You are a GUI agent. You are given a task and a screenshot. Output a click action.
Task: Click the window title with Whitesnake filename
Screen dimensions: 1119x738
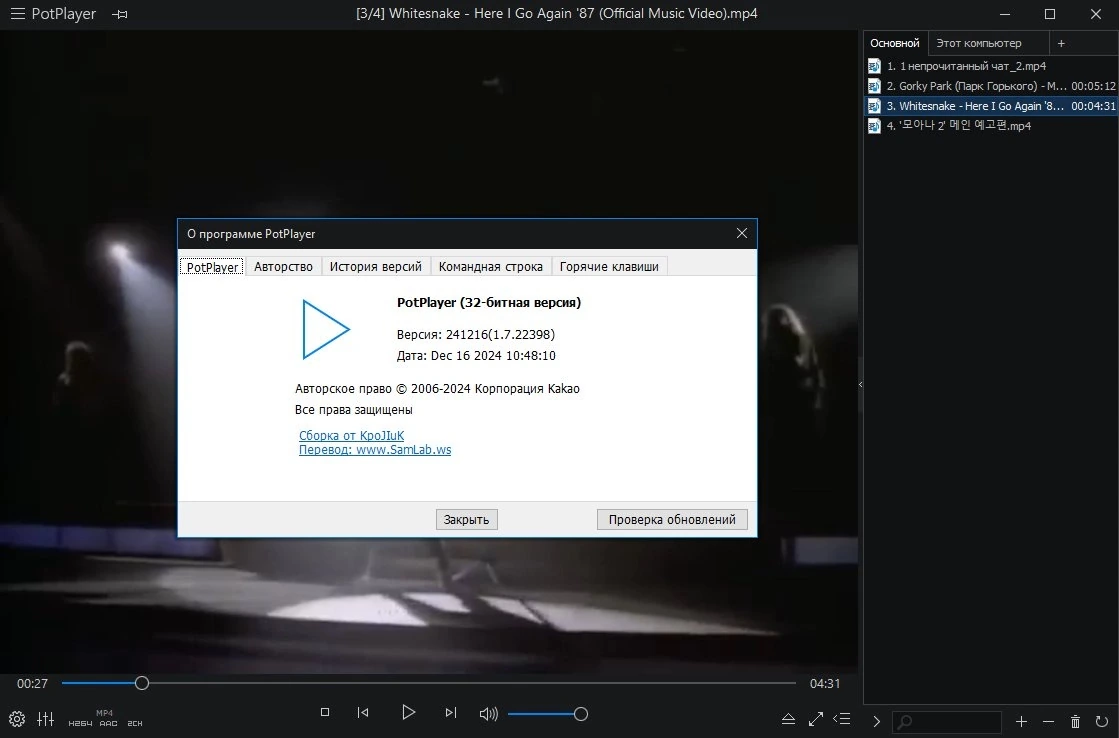pos(557,14)
